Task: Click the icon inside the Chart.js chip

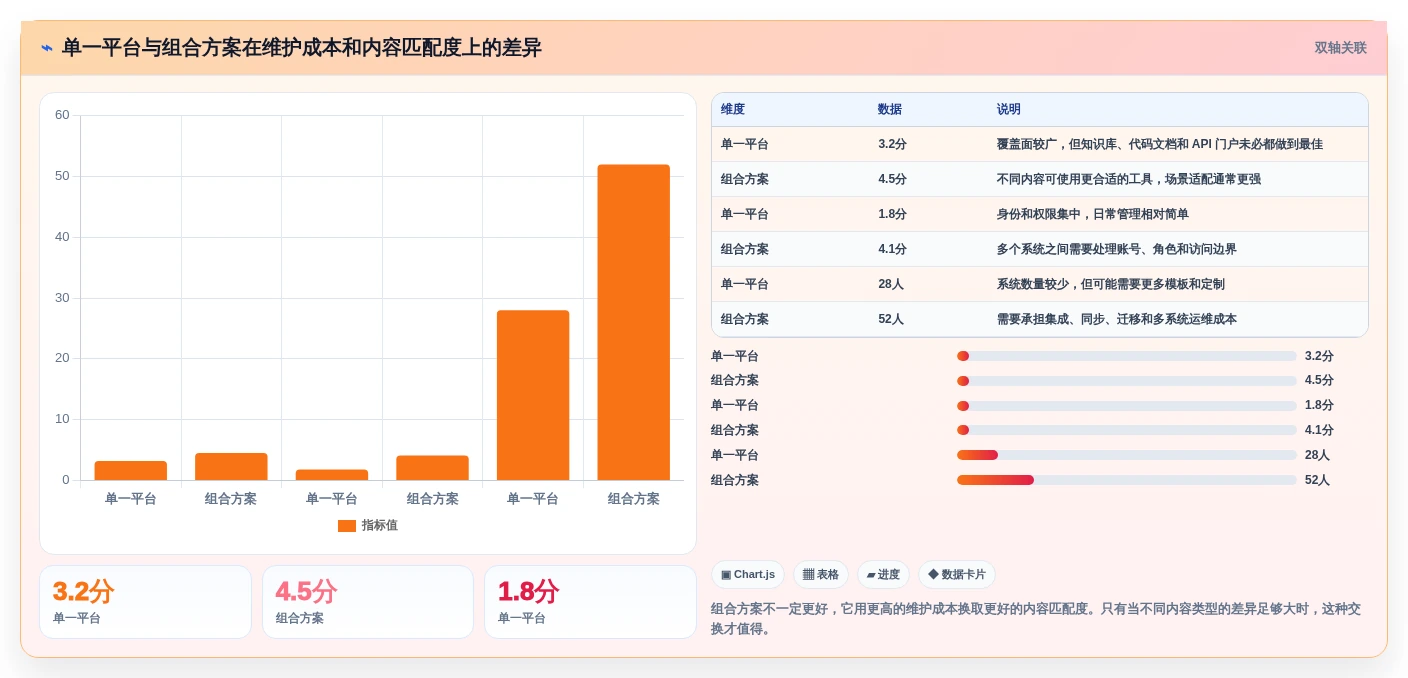Action: click(x=726, y=575)
